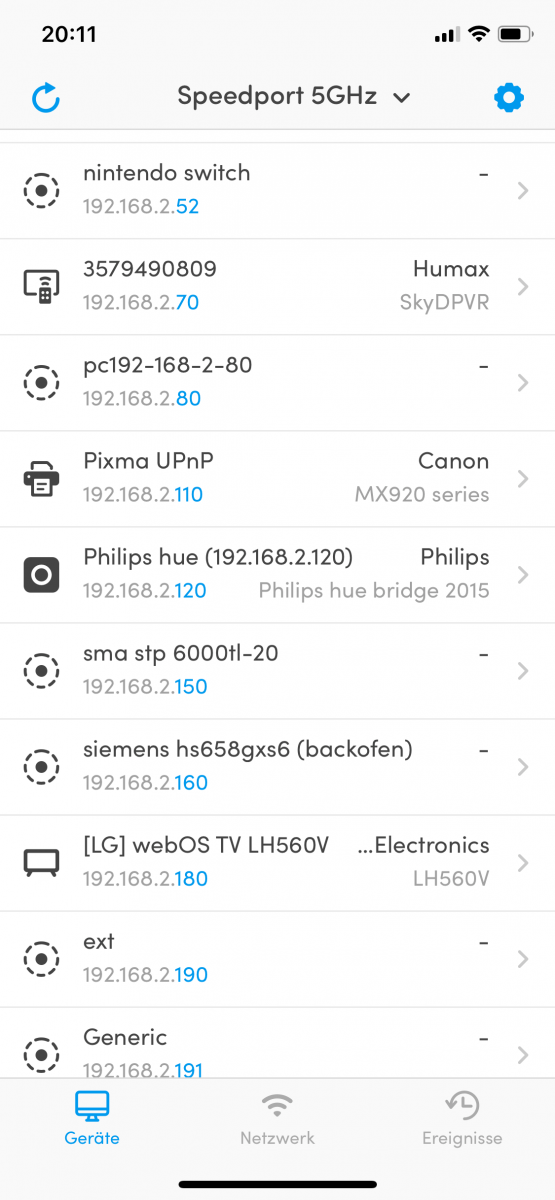Tap the refresh scan icon
This screenshot has width=555, height=1200.
[x=46, y=98]
